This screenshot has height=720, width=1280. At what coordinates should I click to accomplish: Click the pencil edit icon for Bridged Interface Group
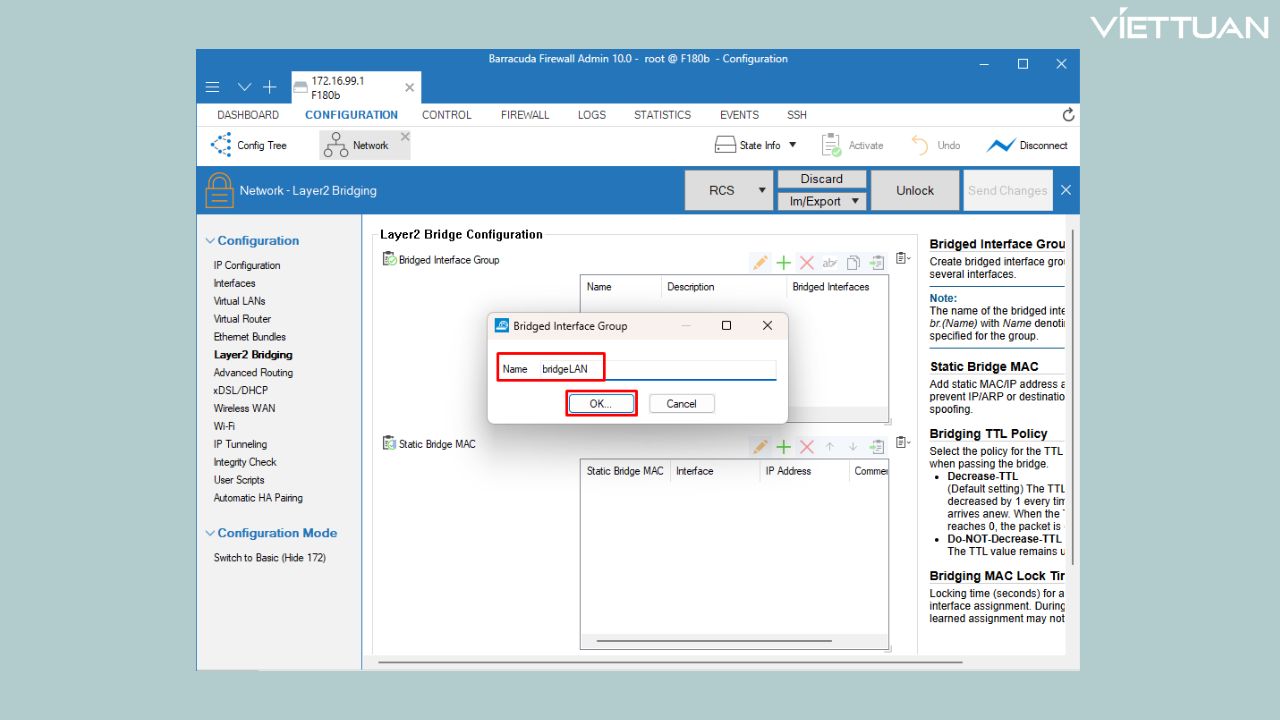760,262
